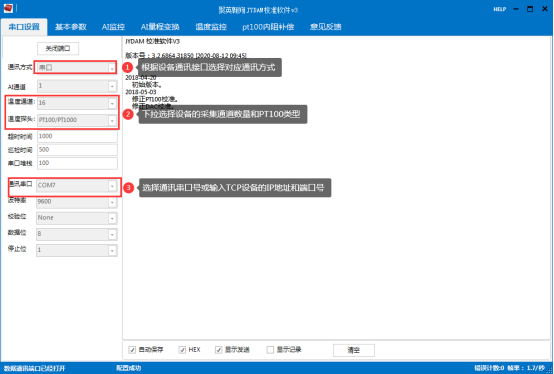Open the 意见反馈 tab

tap(325, 27)
